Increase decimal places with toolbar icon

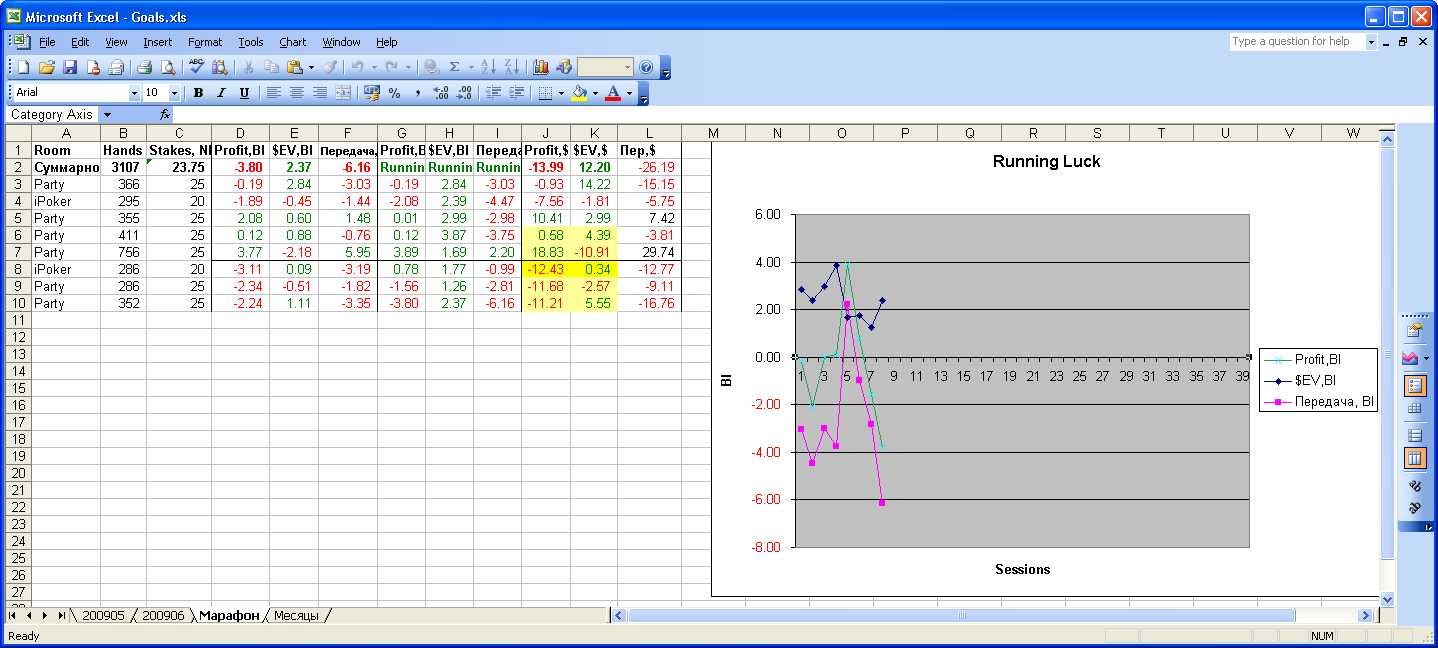click(x=441, y=93)
